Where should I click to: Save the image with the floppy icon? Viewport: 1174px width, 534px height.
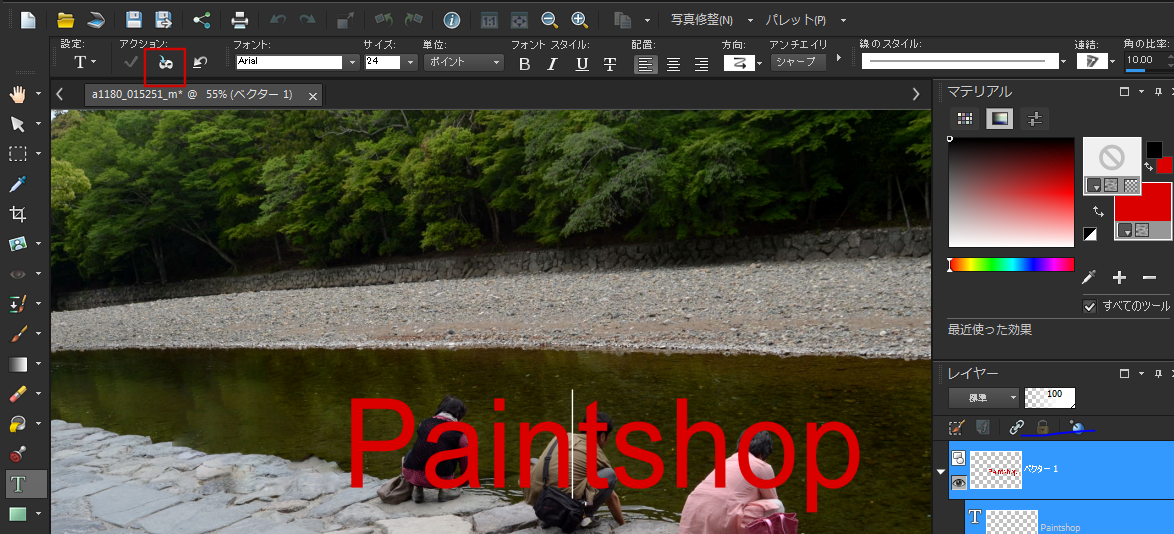tap(133, 19)
